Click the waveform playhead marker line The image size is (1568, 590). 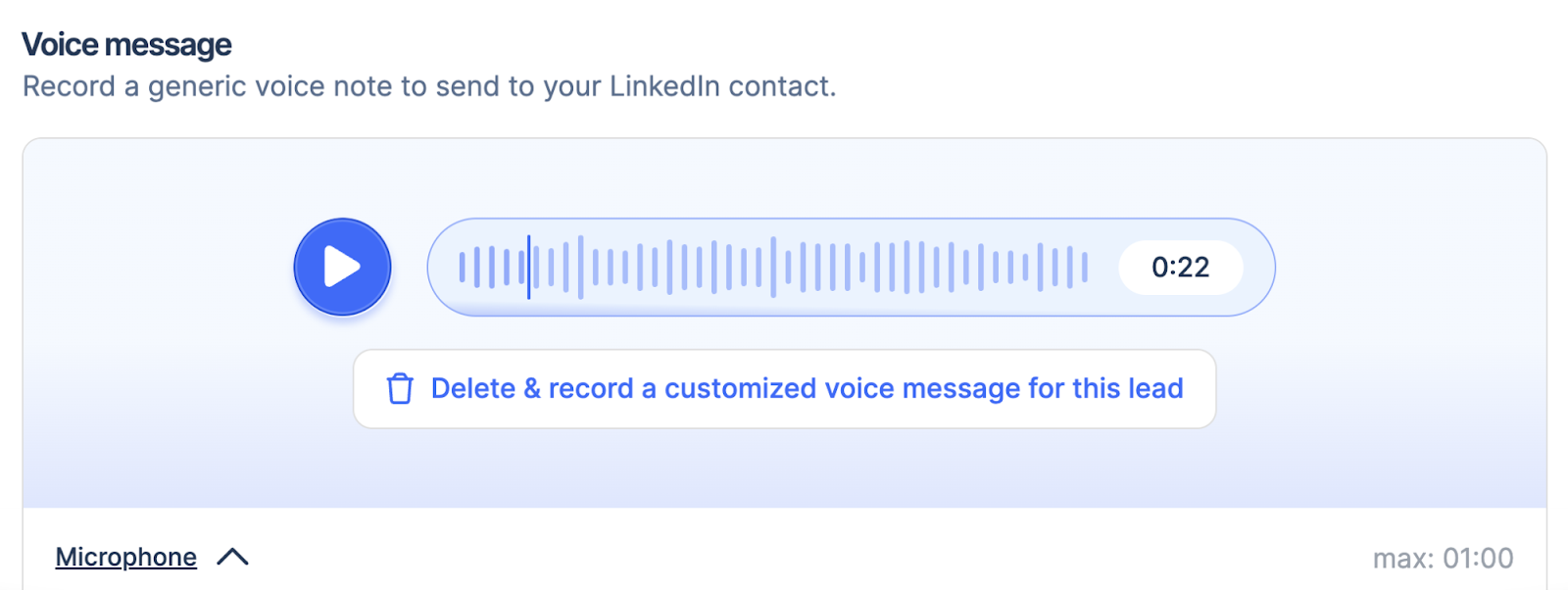click(x=528, y=267)
